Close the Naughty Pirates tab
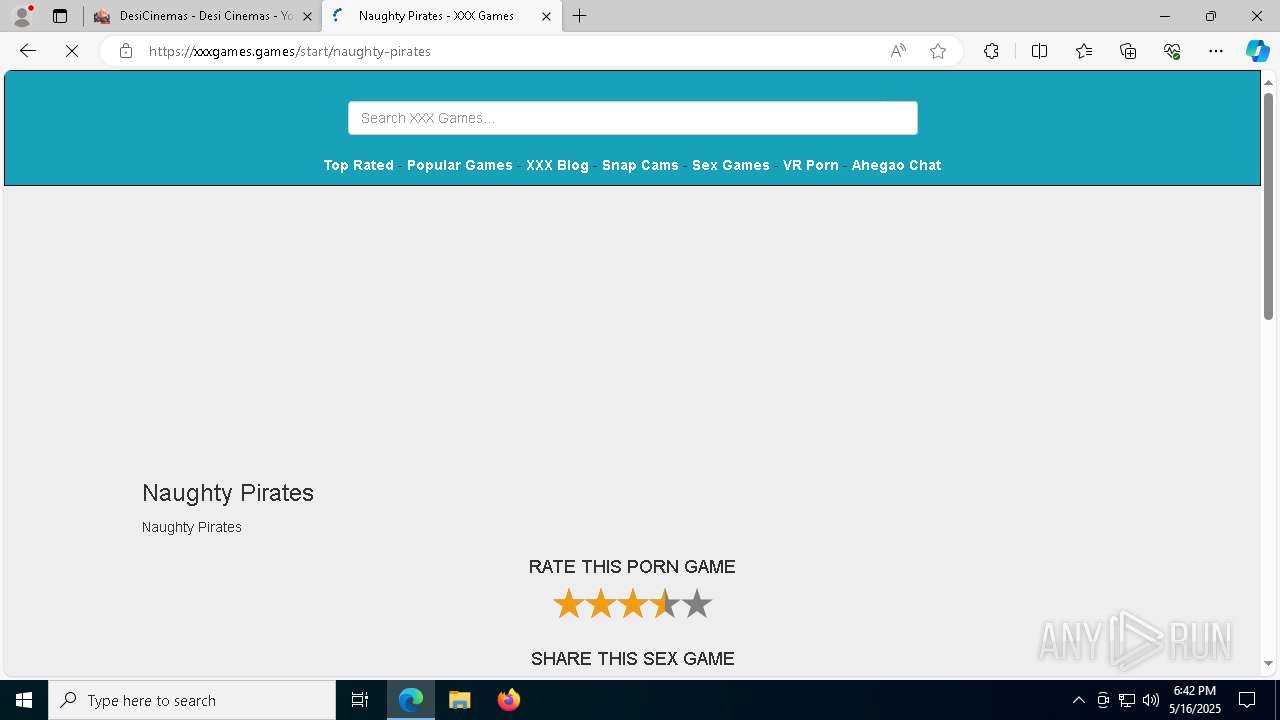1280x720 pixels. point(546,16)
